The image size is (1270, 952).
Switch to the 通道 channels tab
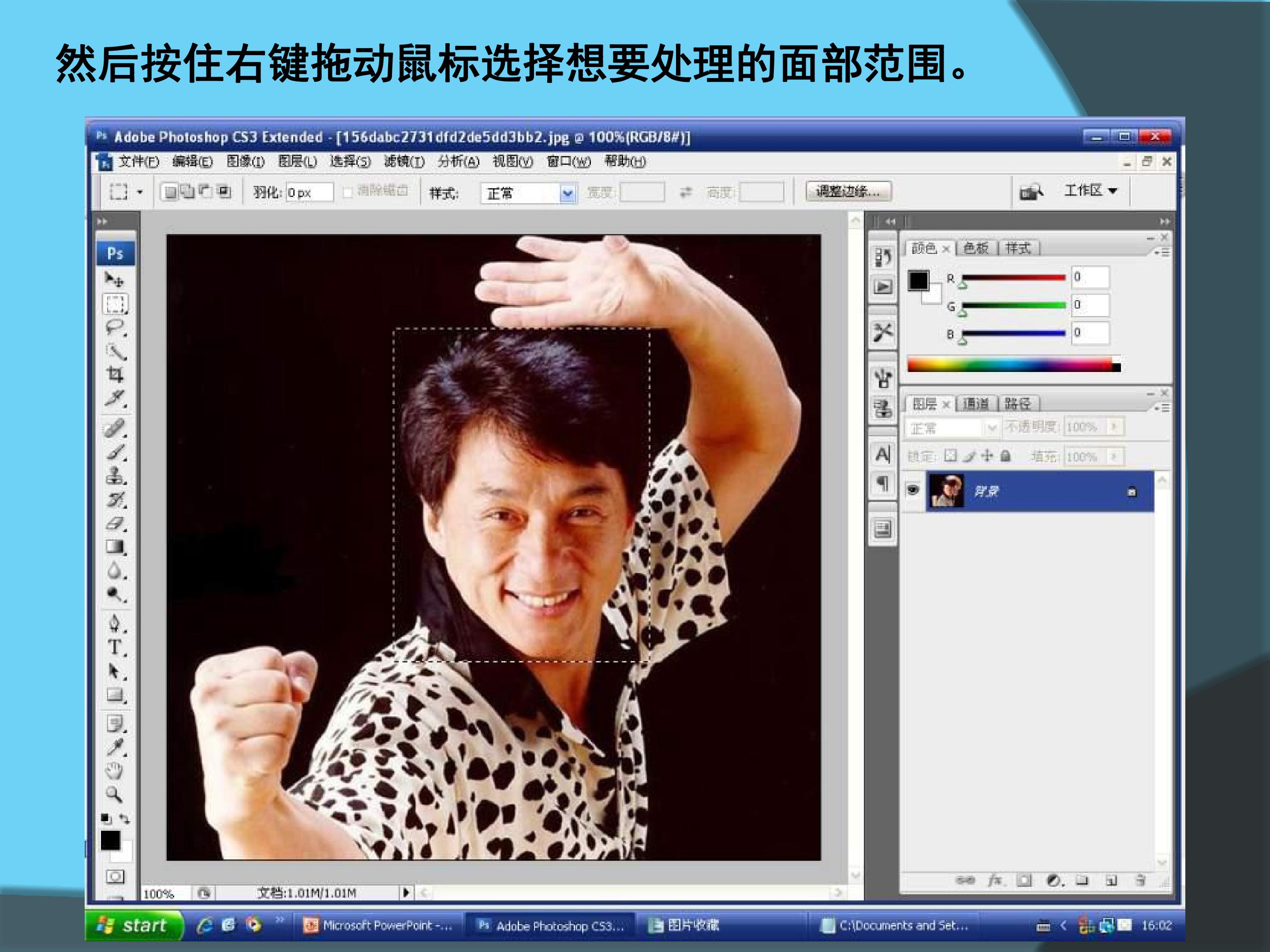(975, 403)
